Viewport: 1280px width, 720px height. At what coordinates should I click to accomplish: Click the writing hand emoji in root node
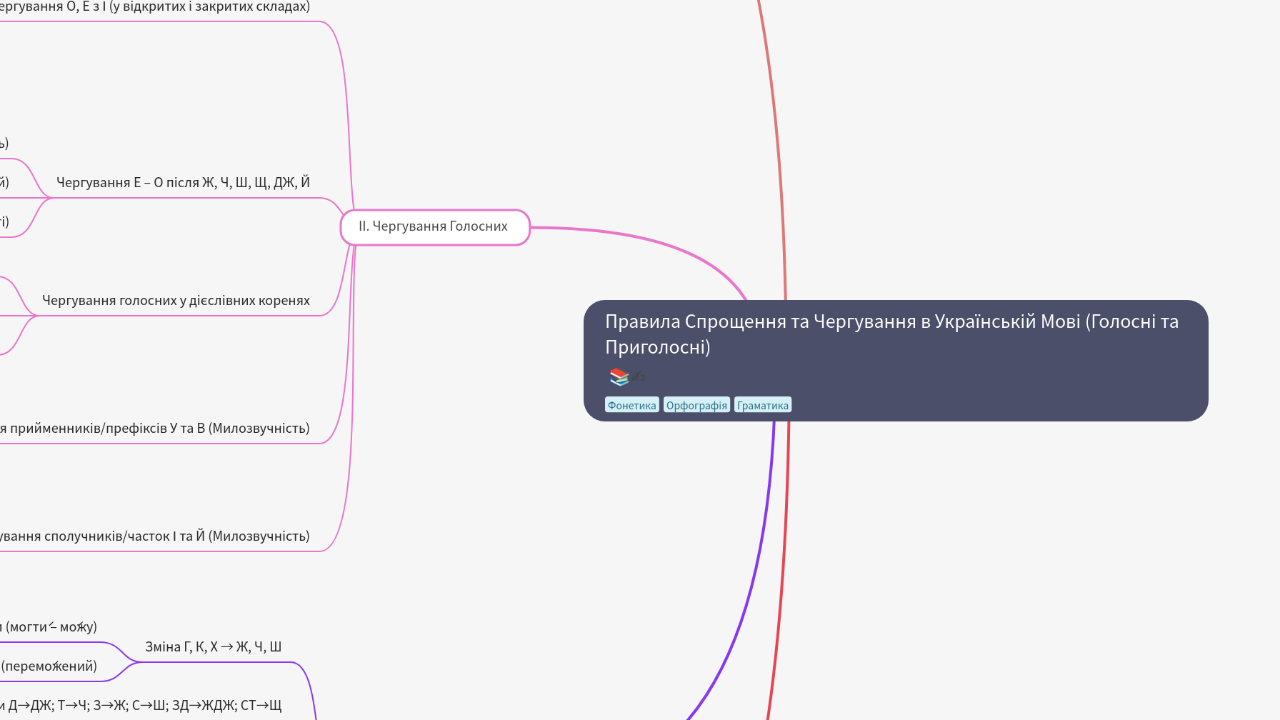638,377
